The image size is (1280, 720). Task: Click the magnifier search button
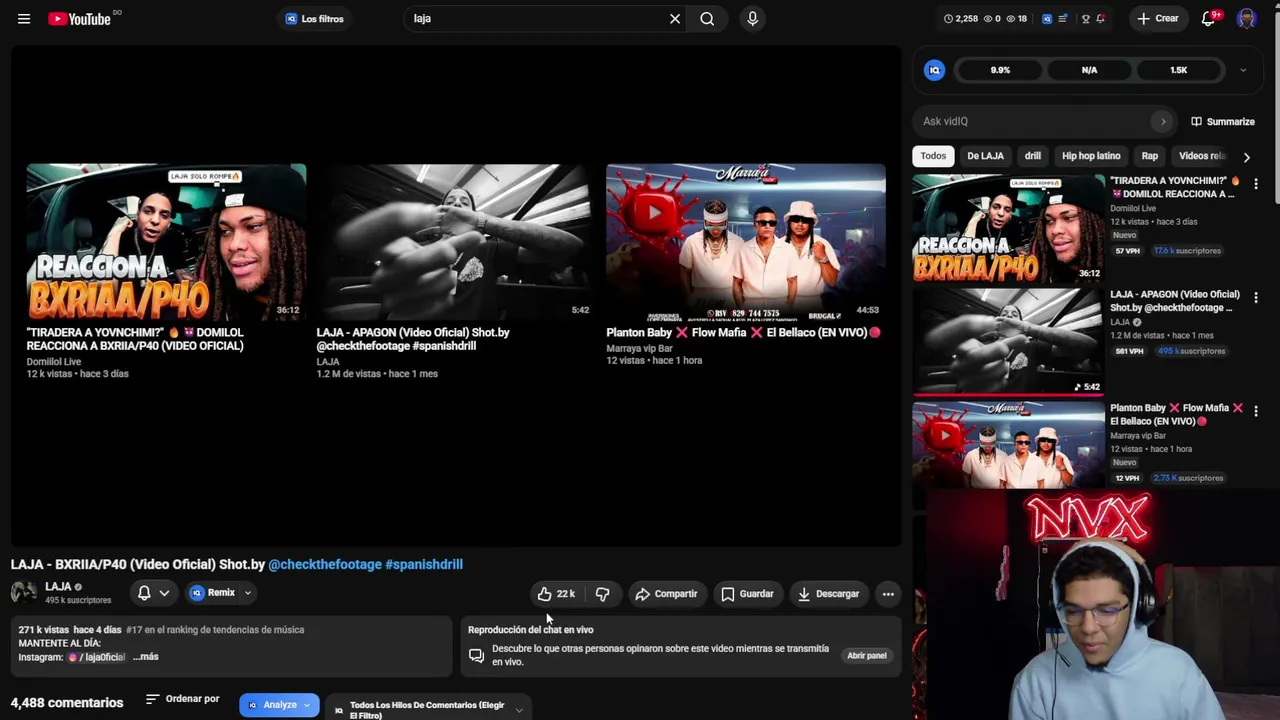[707, 19]
